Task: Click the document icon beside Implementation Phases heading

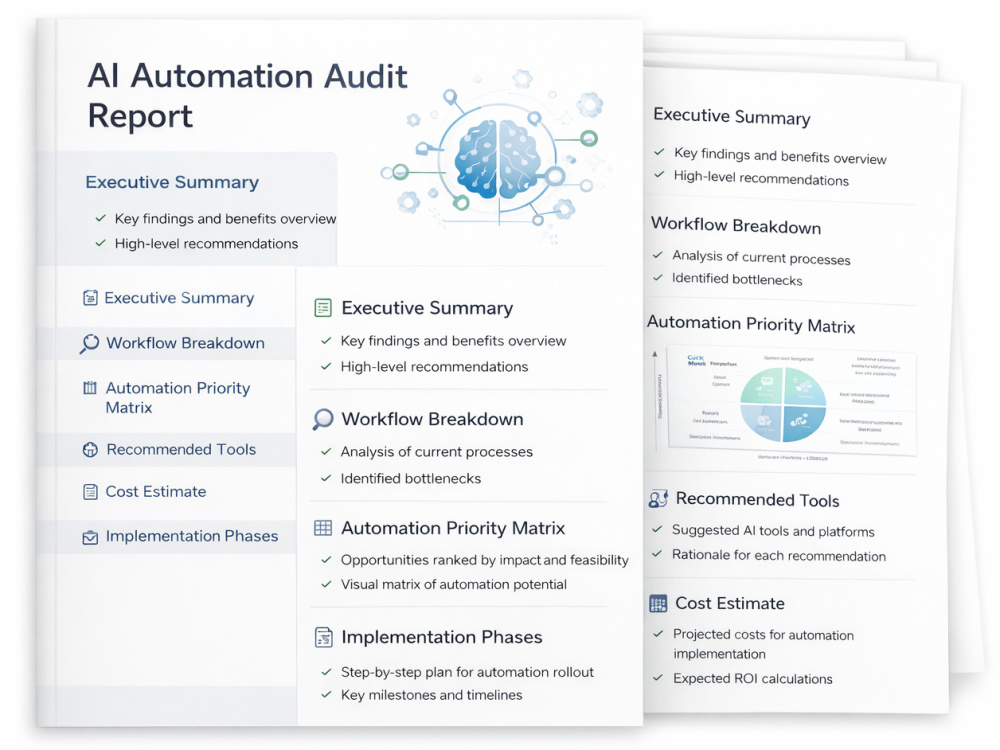Action: pos(323,637)
